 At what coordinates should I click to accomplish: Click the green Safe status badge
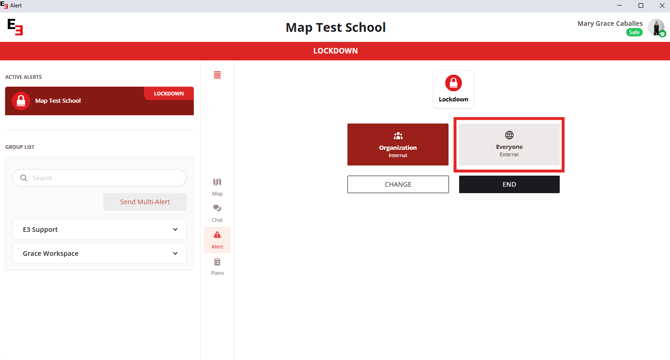(634, 32)
